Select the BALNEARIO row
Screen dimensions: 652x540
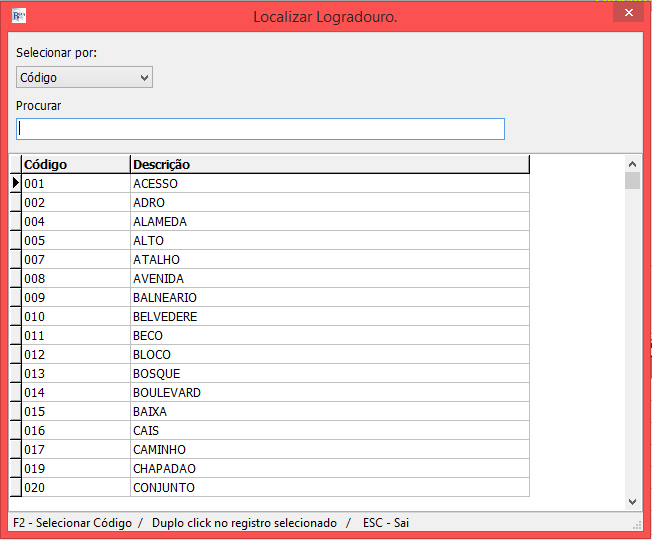coord(164,298)
